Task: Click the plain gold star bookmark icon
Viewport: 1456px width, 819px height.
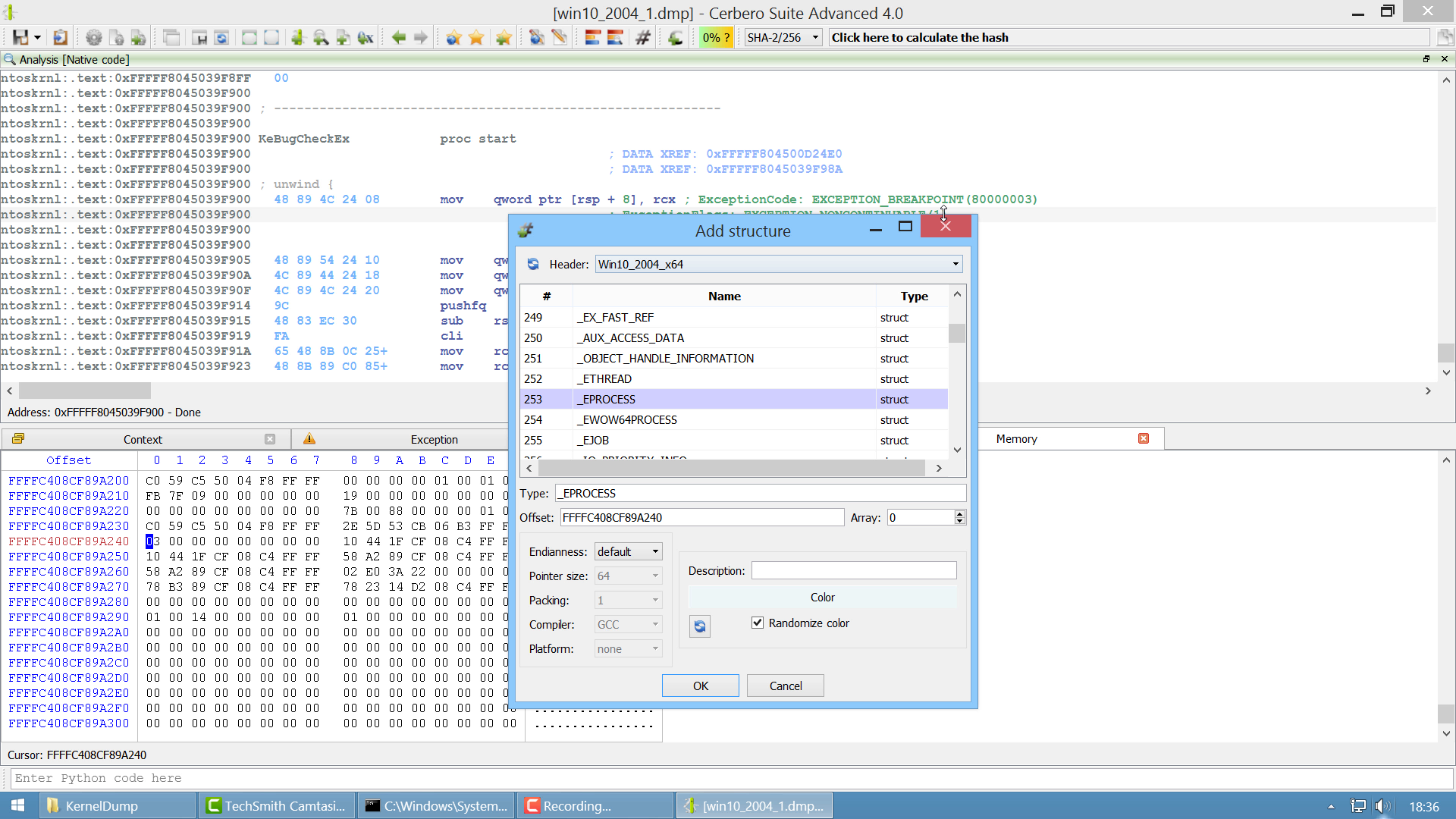Action: [476, 37]
